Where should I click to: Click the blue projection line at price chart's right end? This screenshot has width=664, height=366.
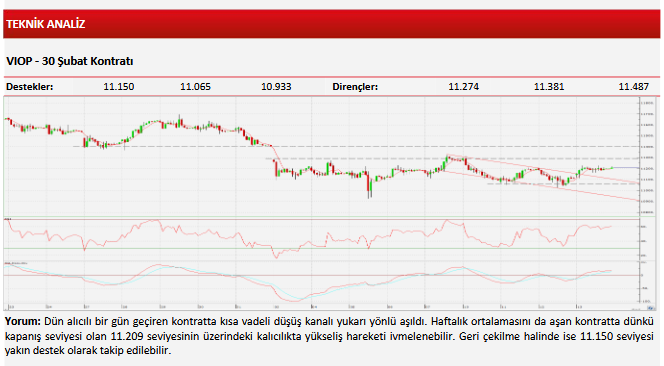(626, 168)
